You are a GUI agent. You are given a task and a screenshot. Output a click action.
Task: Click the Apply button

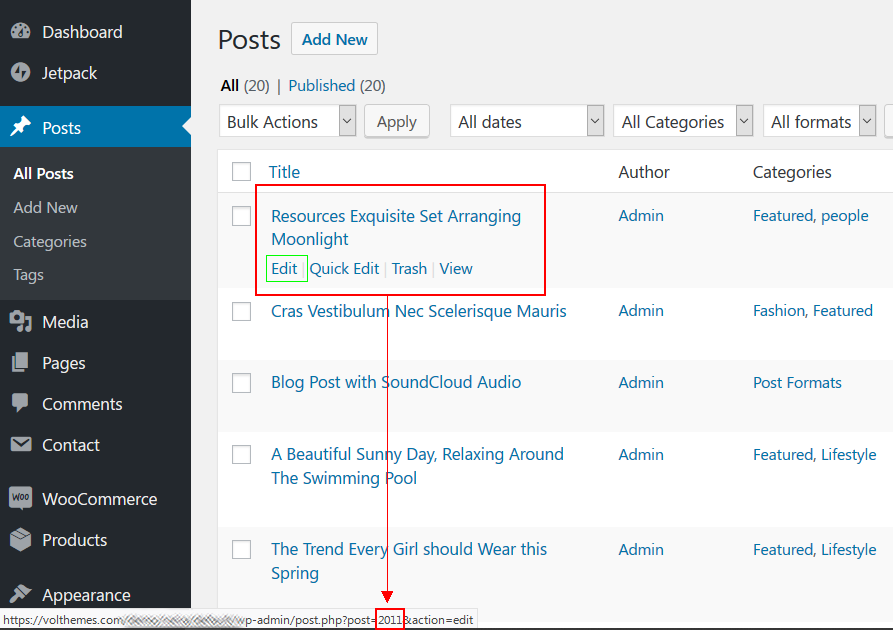(x=397, y=121)
